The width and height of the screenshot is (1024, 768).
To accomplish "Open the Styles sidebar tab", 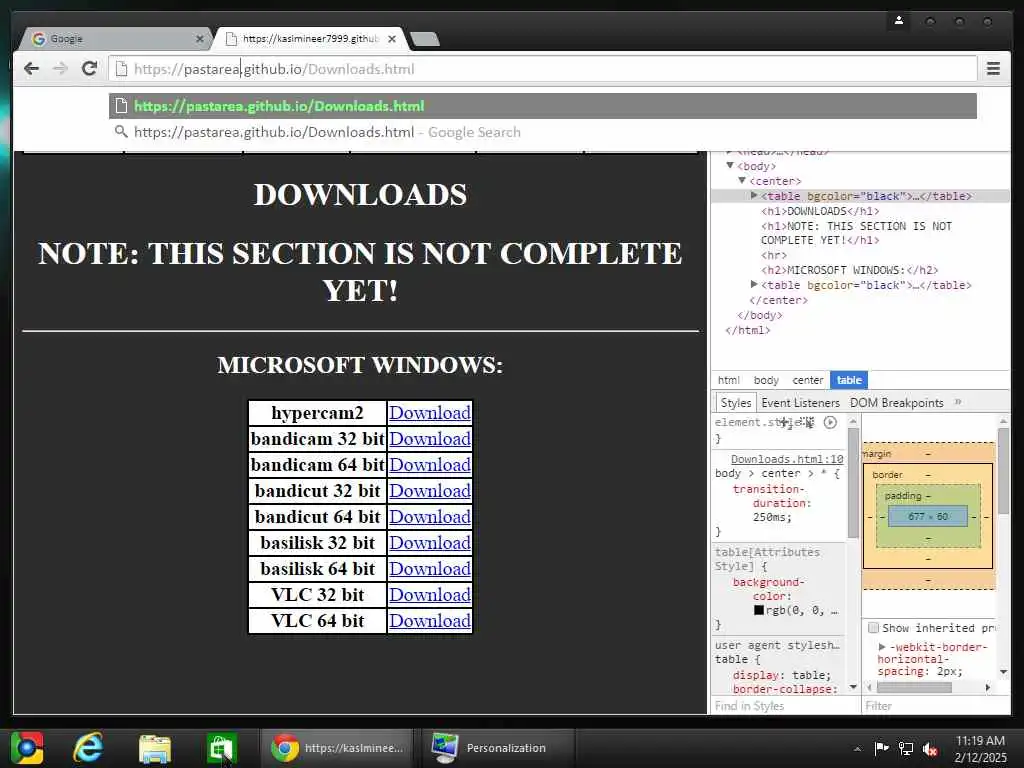I will 736,402.
